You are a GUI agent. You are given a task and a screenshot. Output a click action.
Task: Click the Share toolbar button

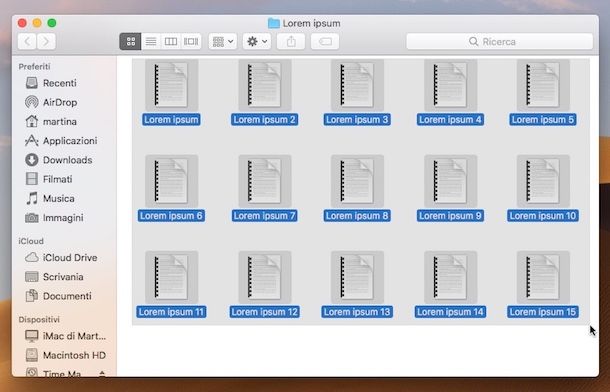[x=291, y=41]
